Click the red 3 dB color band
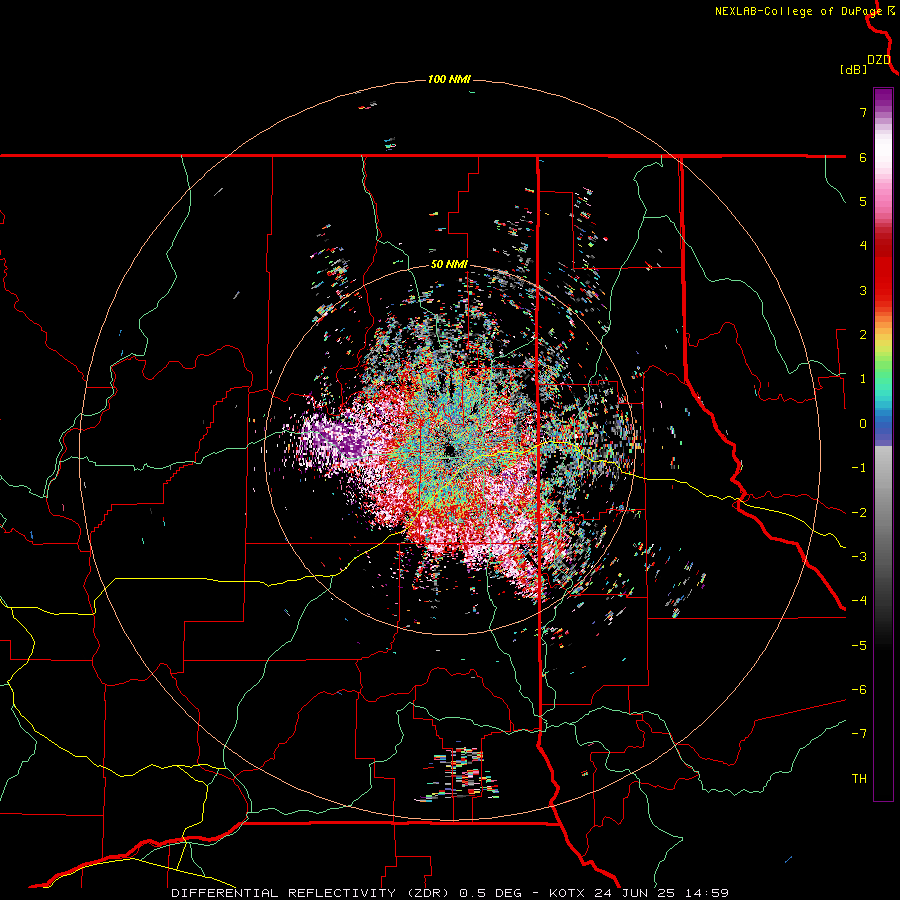 click(883, 290)
